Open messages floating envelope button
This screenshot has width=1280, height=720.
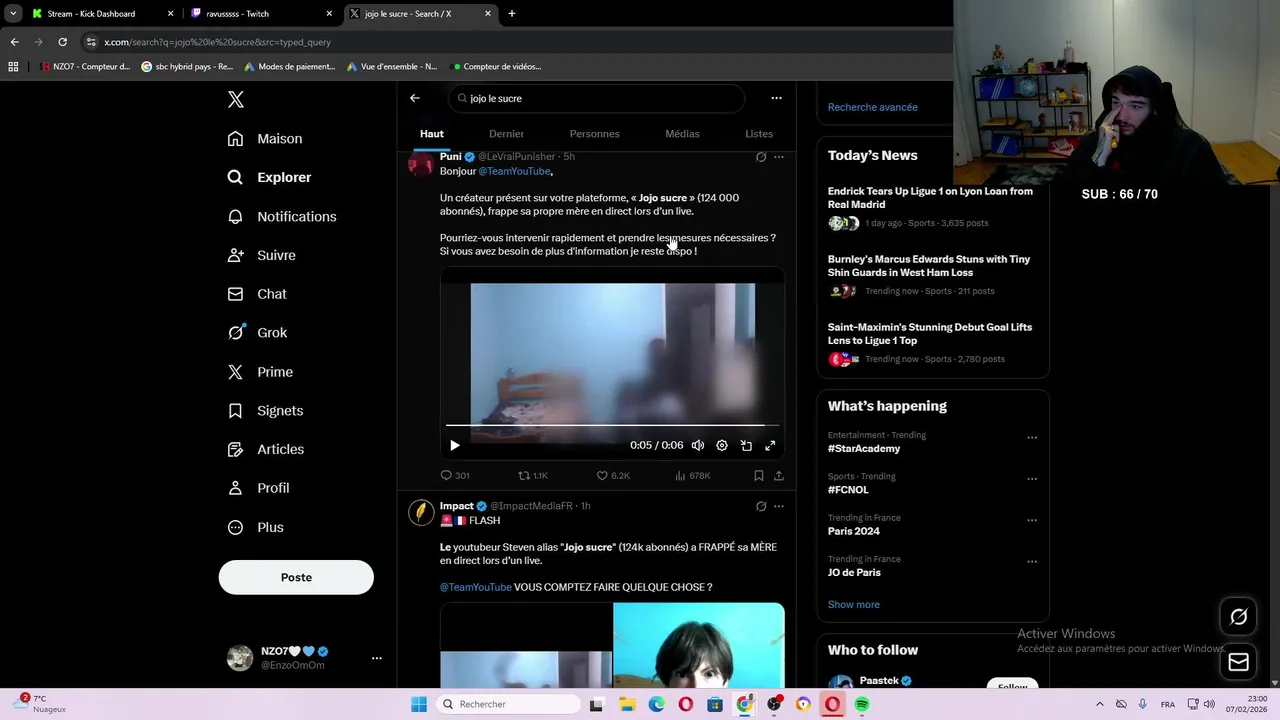(x=1239, y=662)
